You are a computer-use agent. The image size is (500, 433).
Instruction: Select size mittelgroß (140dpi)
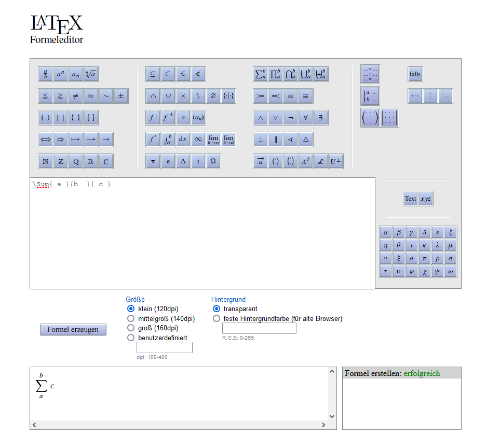click(x=131, y=318)
